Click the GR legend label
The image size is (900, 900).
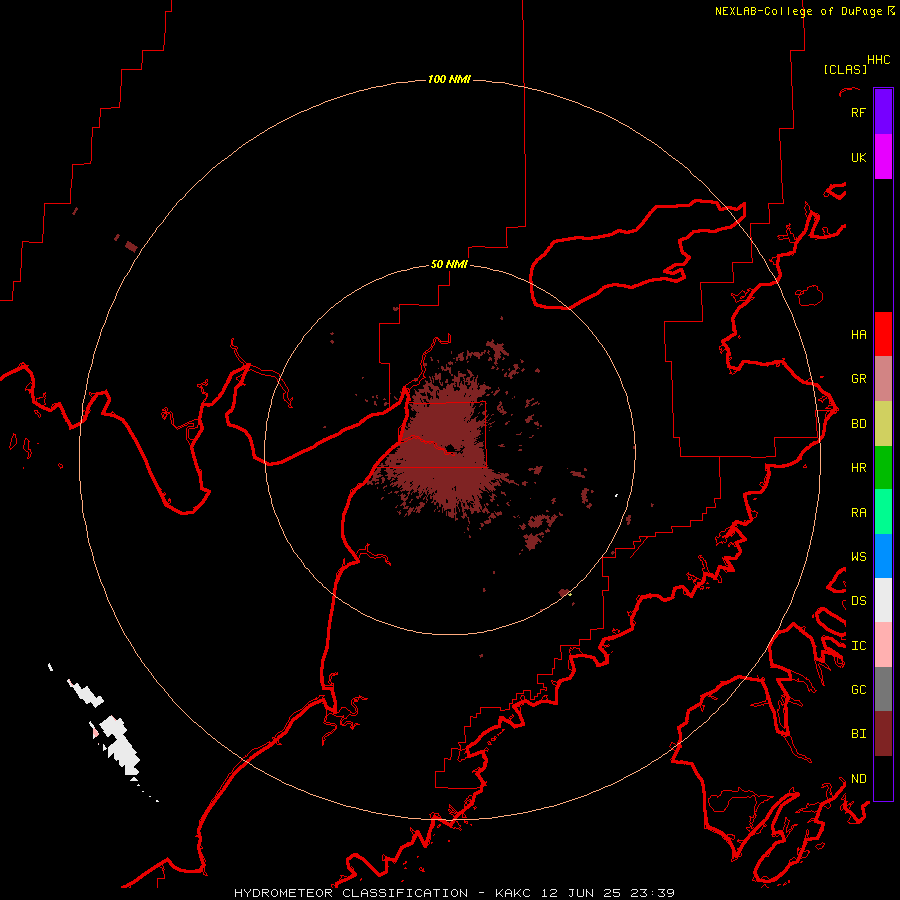(x=858, y=379)
